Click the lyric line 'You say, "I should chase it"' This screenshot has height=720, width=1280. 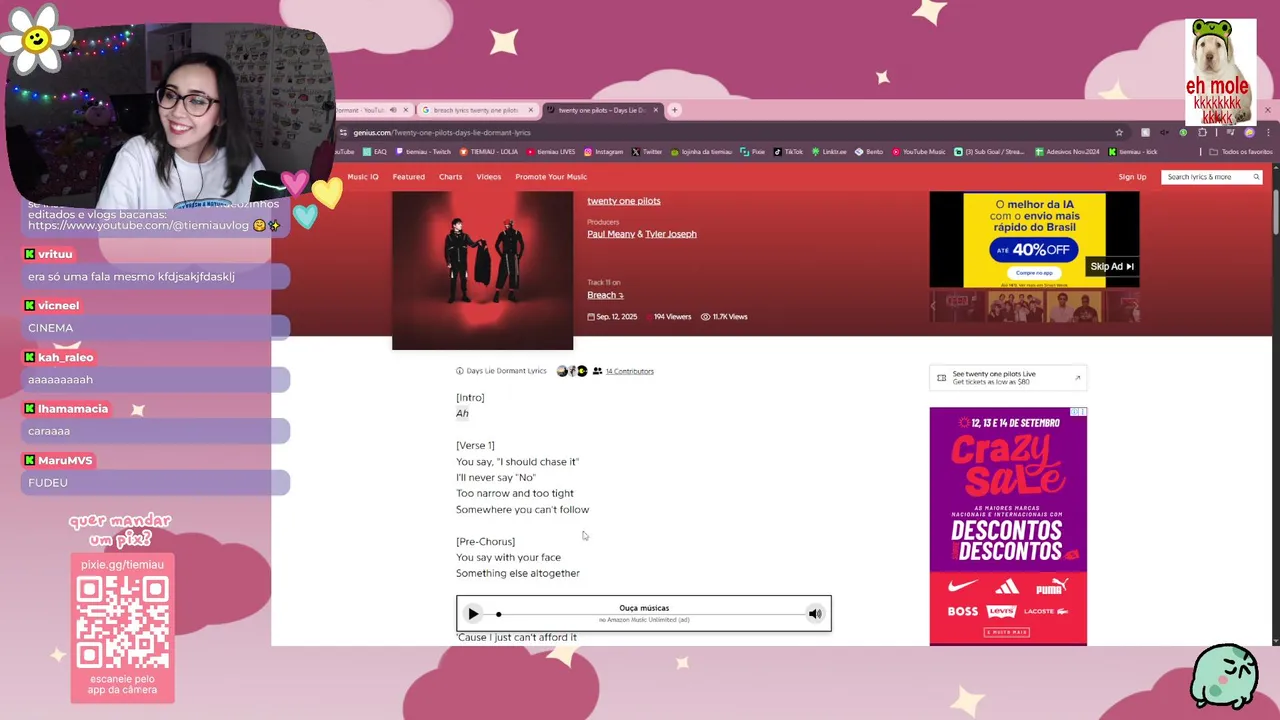point(518,462)
